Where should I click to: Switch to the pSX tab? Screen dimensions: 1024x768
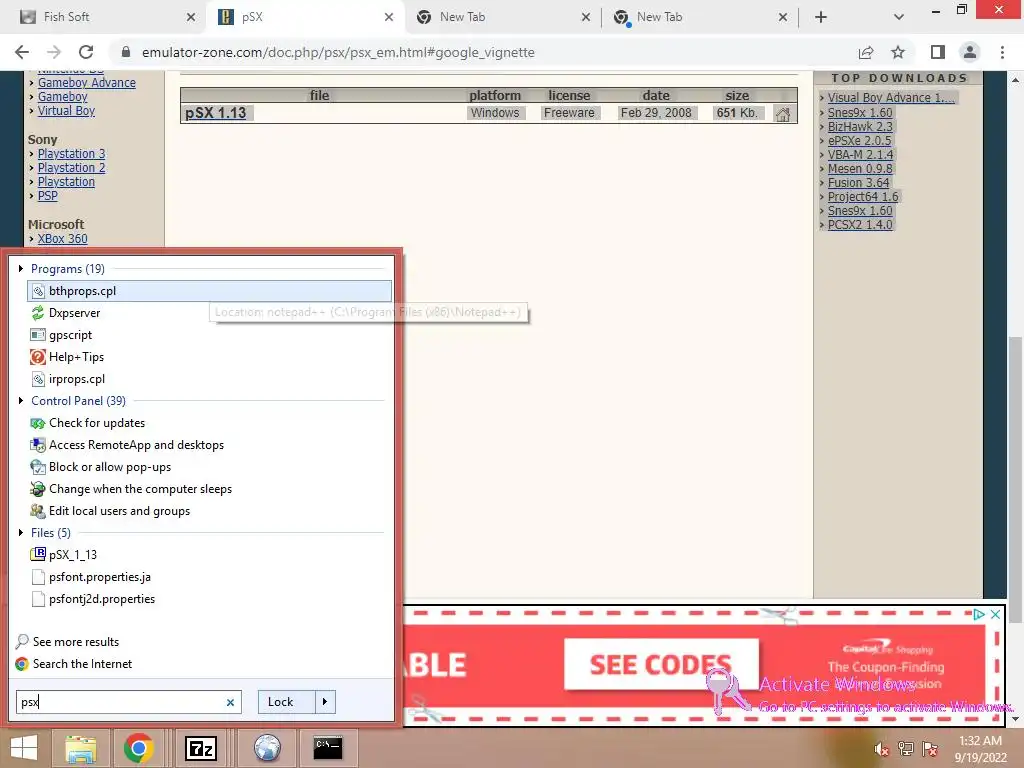point(306,17)
